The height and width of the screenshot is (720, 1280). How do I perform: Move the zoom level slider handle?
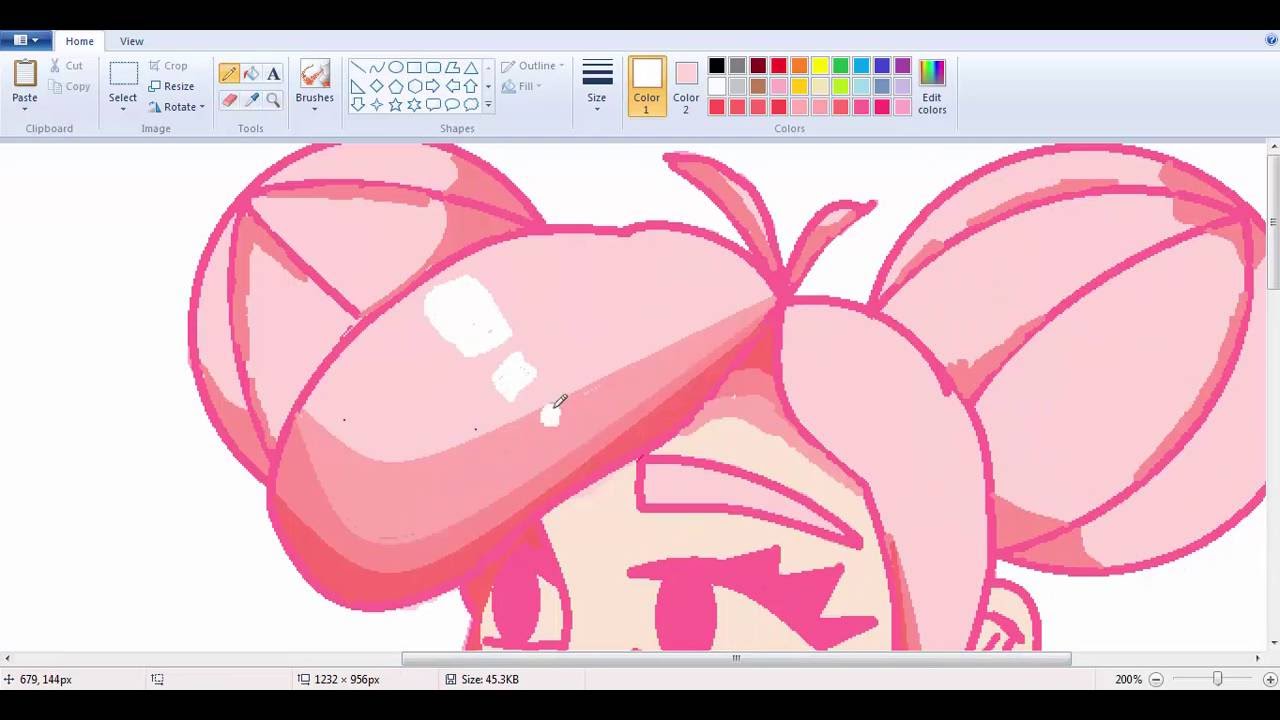click(x=1217, y=679)
